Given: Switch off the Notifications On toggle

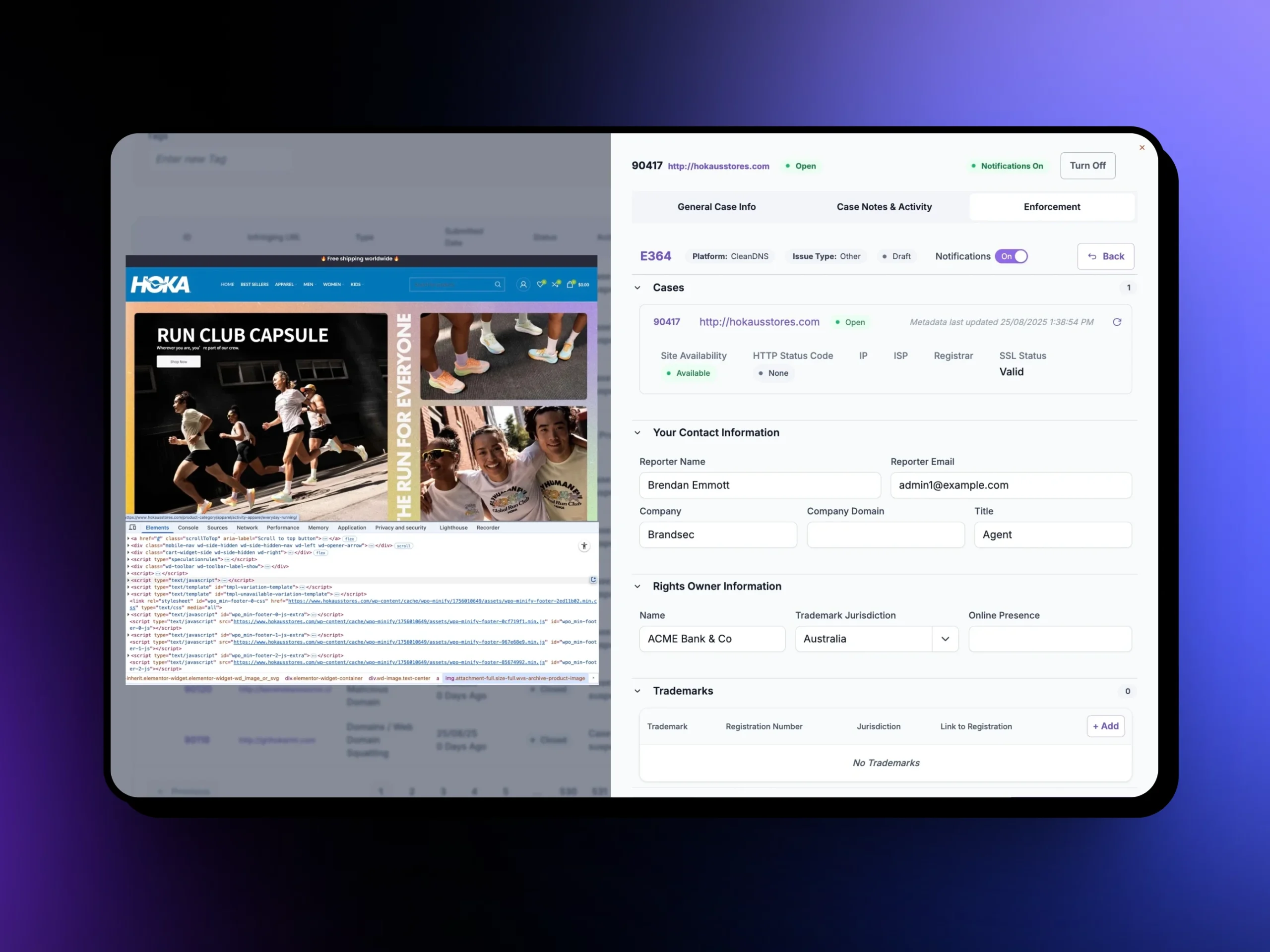Looking at the screenshot, I should 1012,256.
